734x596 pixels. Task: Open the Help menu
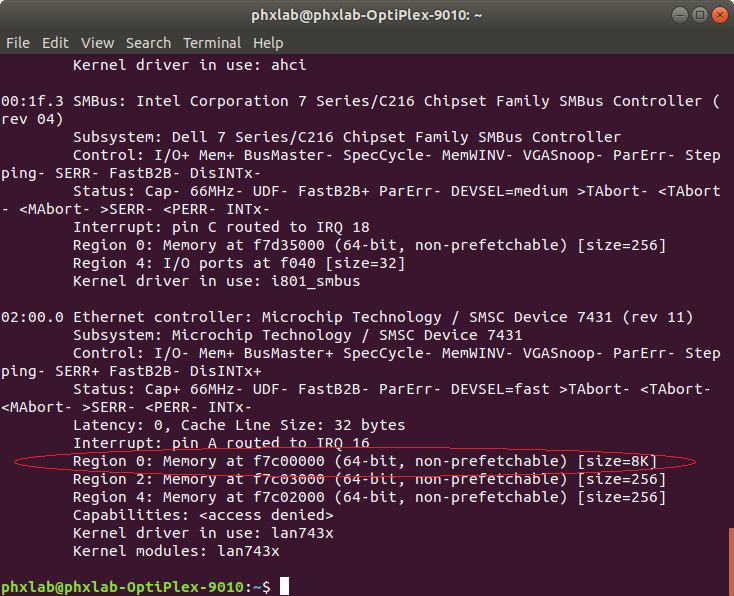[268, 43]
